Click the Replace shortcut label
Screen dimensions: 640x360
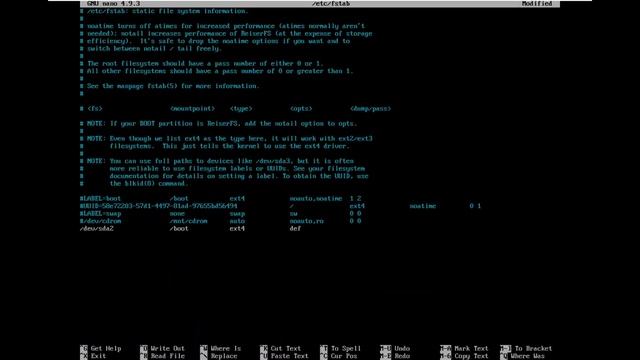tap(224, 356)
